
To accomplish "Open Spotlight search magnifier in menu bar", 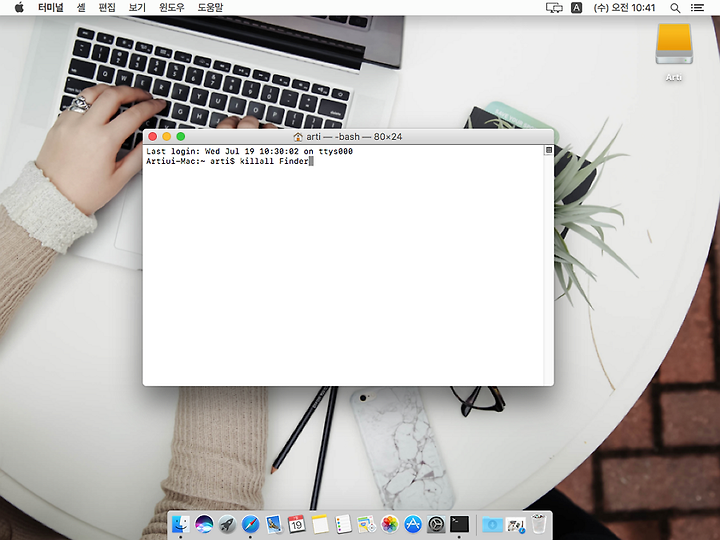I will (675, 8).
